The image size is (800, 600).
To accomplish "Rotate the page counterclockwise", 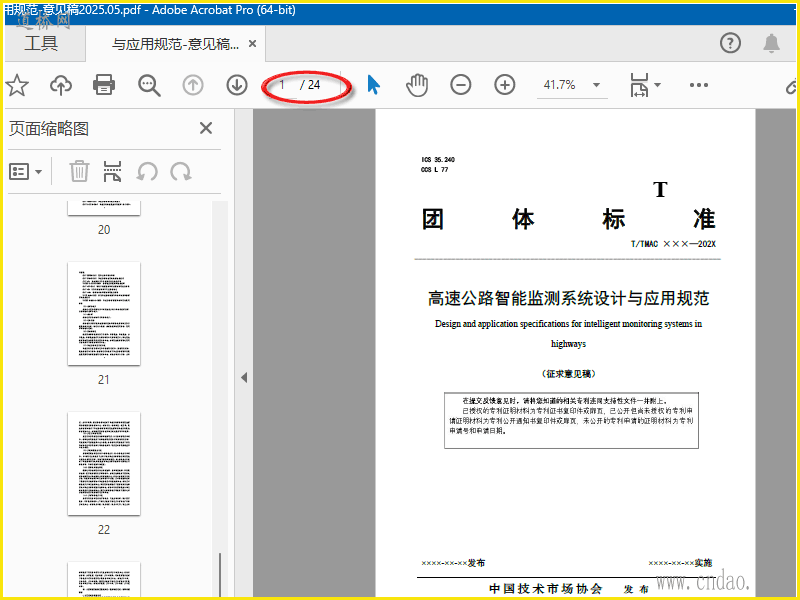I will (147, 172).
